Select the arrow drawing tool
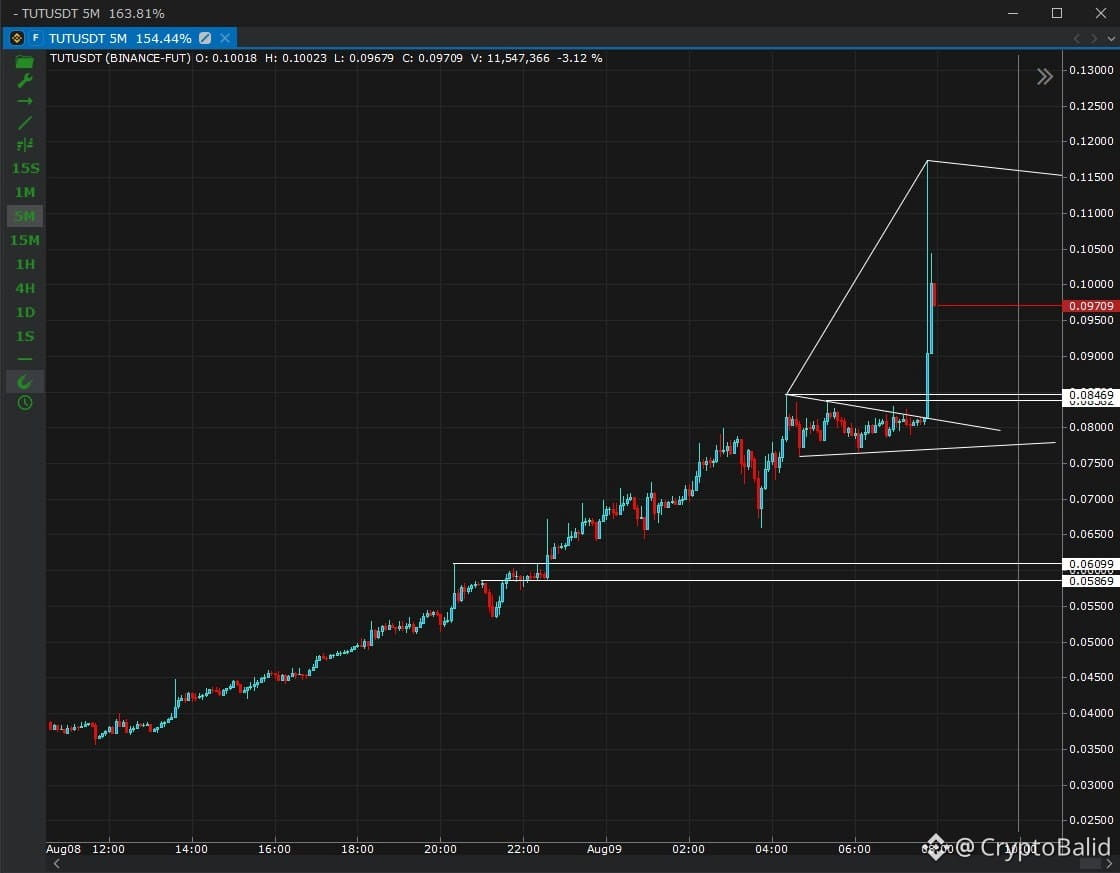 (24, 101)
